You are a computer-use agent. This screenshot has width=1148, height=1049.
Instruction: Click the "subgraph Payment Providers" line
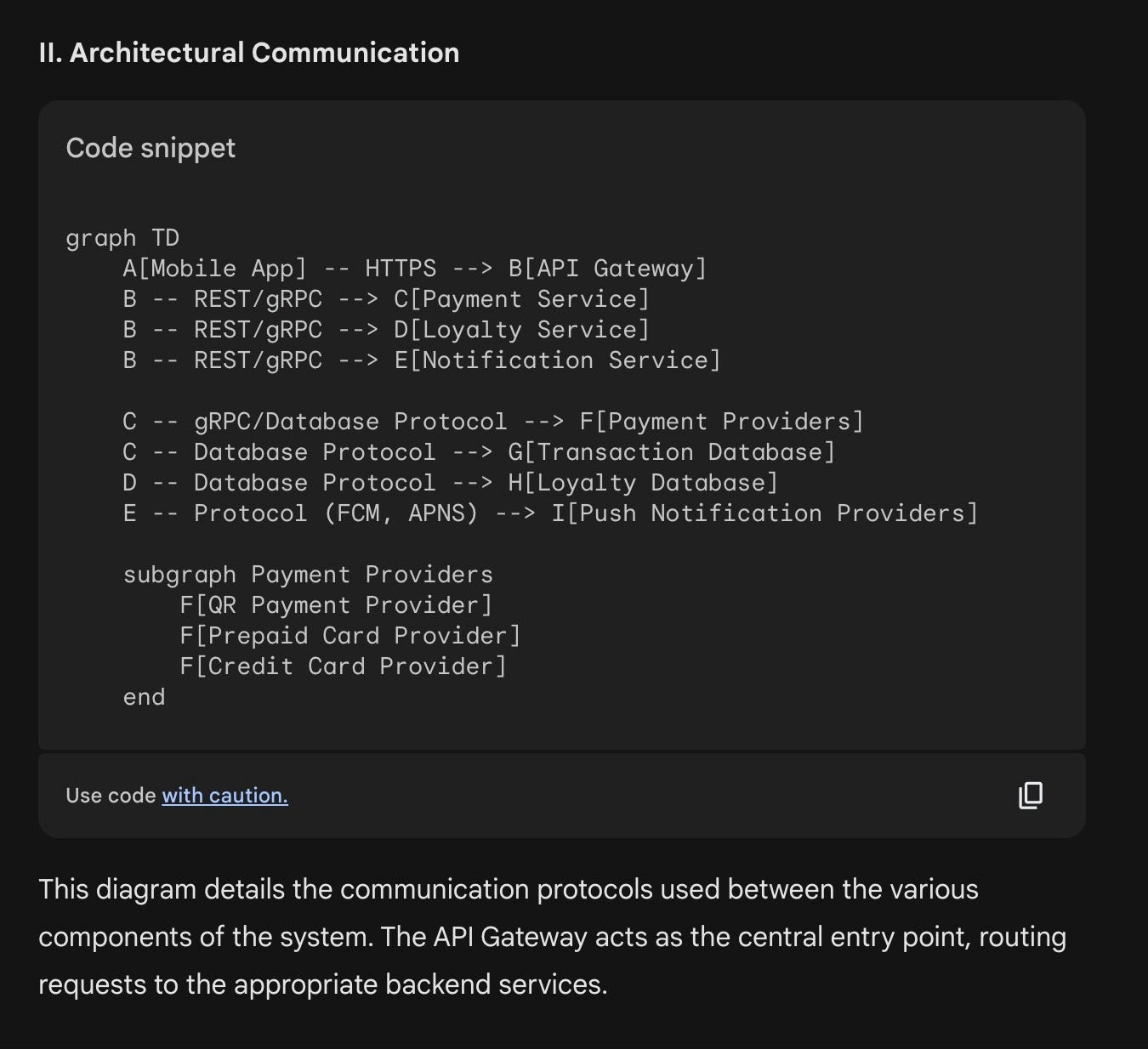[x=308, y=575]
